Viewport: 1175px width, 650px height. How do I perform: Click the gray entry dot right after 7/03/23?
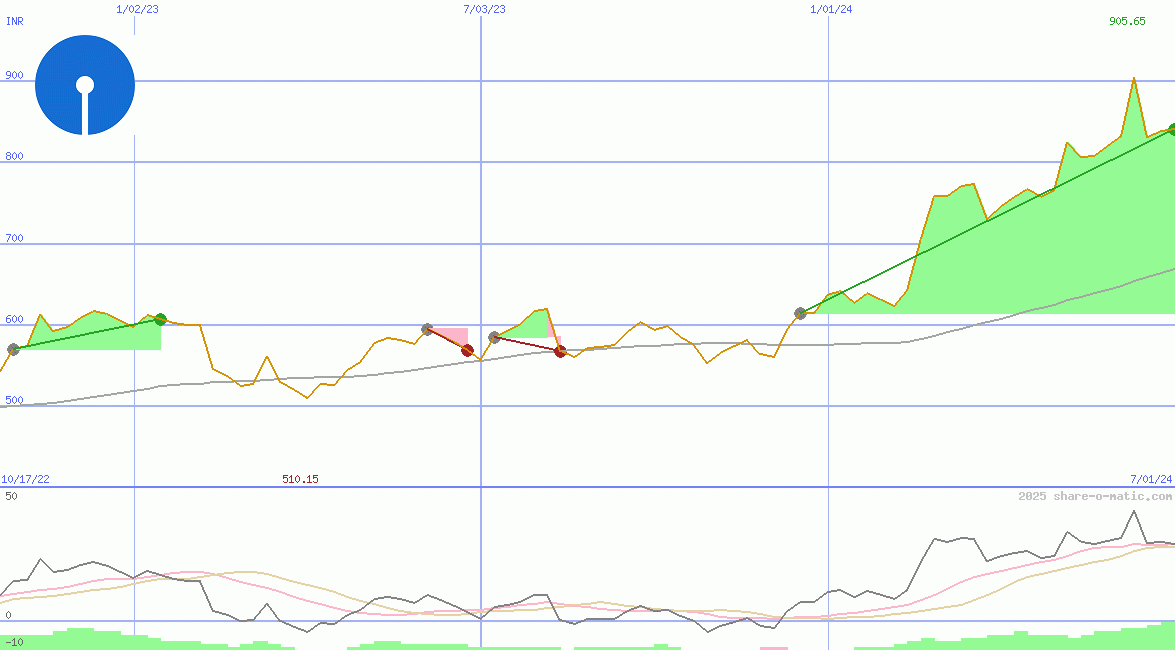click(494, 337)
